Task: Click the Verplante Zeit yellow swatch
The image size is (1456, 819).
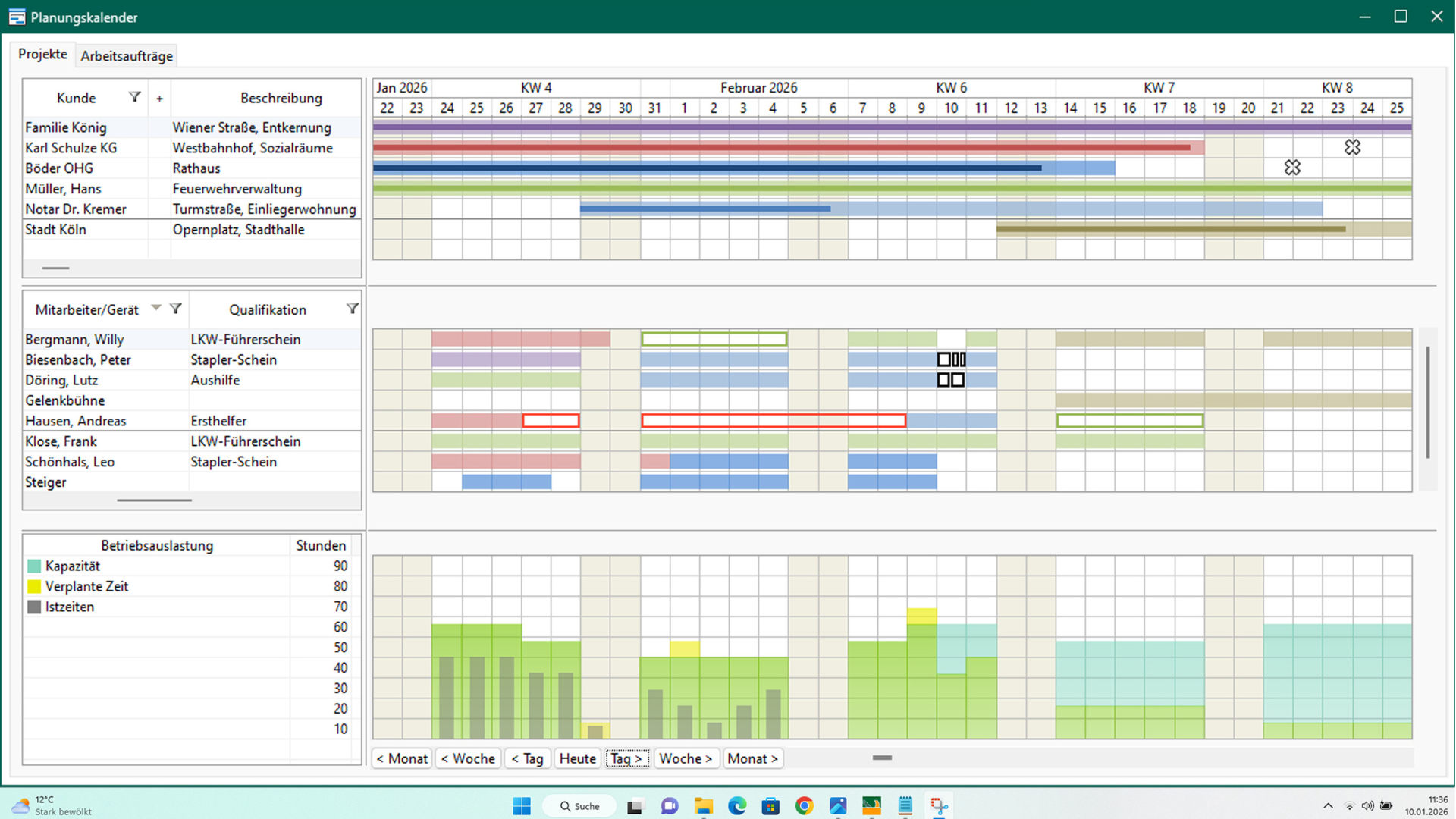Action: 34,587
